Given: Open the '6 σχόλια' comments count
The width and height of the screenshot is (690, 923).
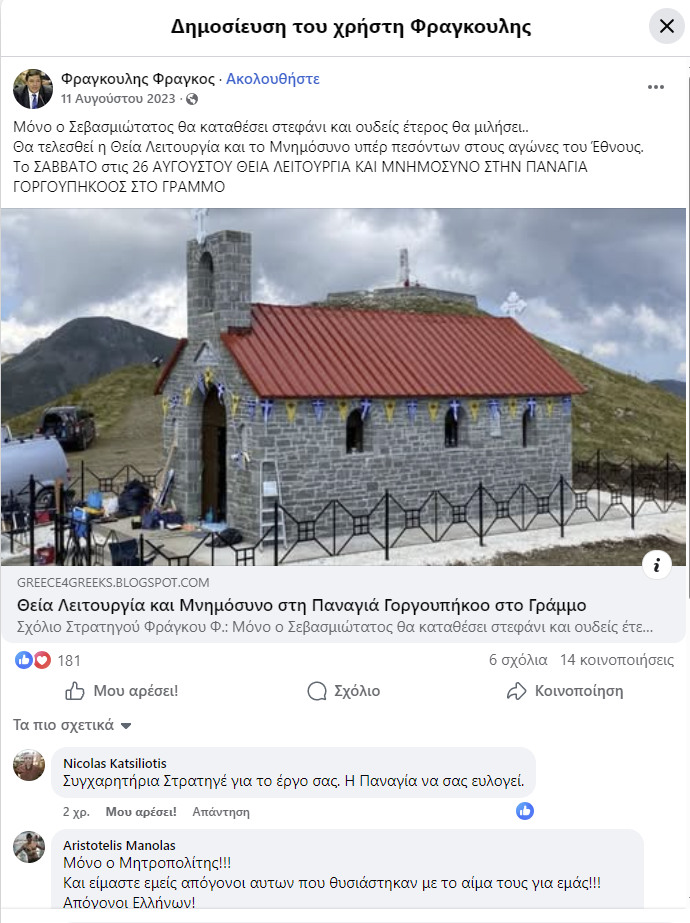Looking at the screenshot, I should tap(518, 660).
